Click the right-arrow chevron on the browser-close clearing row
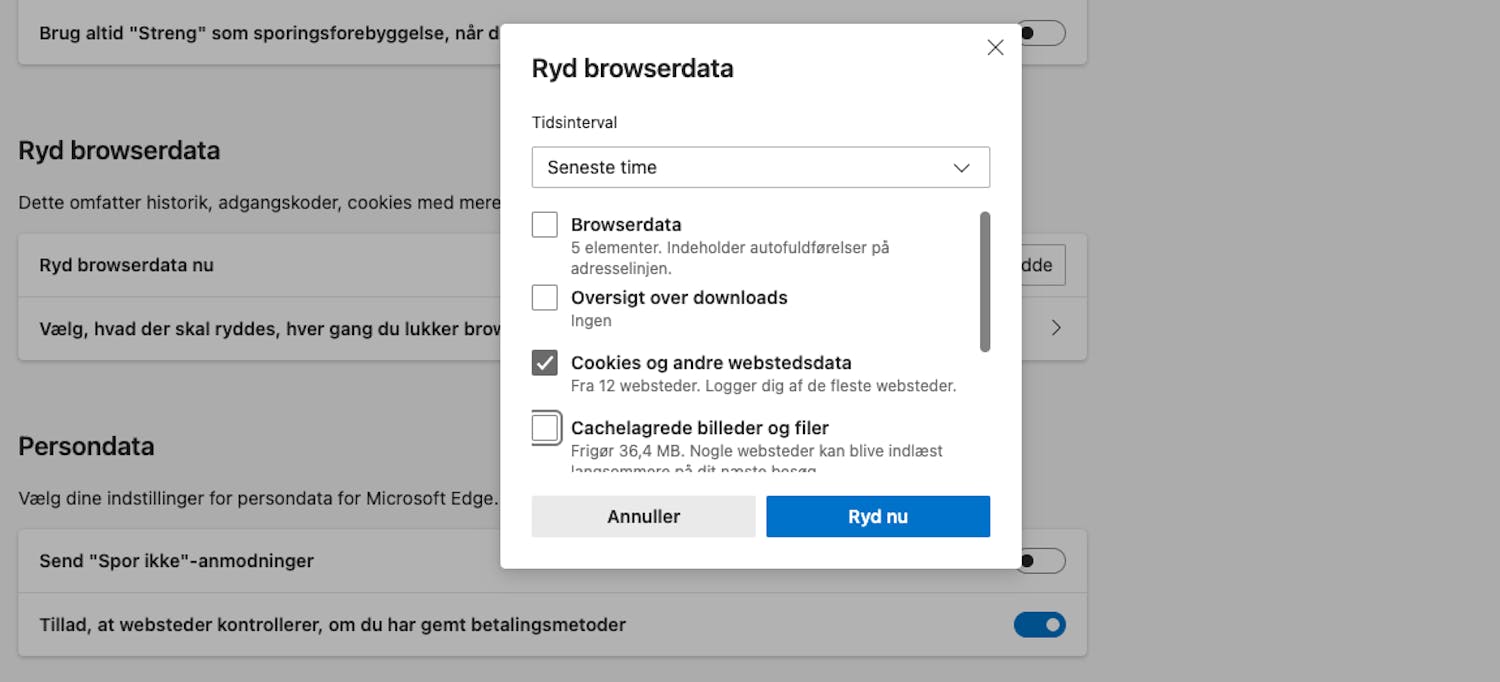 click(x=1057, y=328)
